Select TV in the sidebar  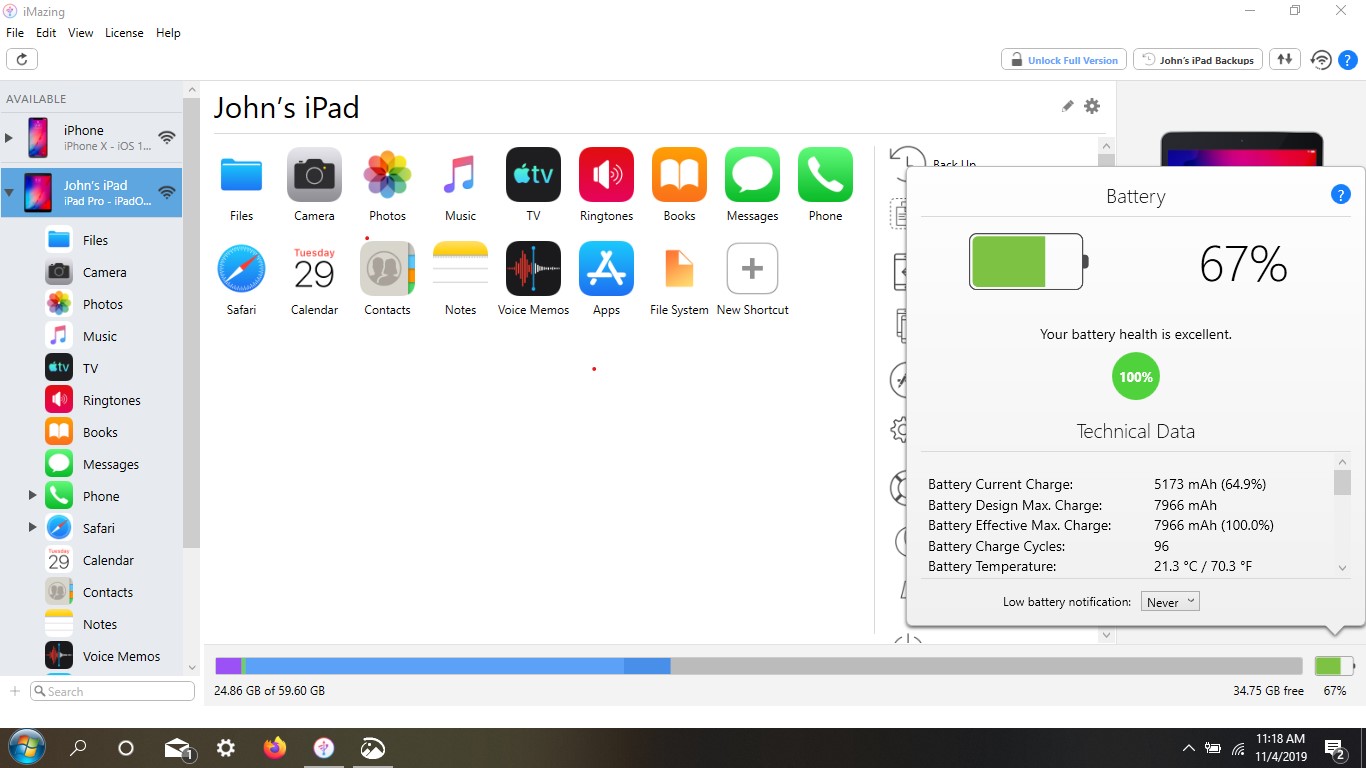pos(92,368)
